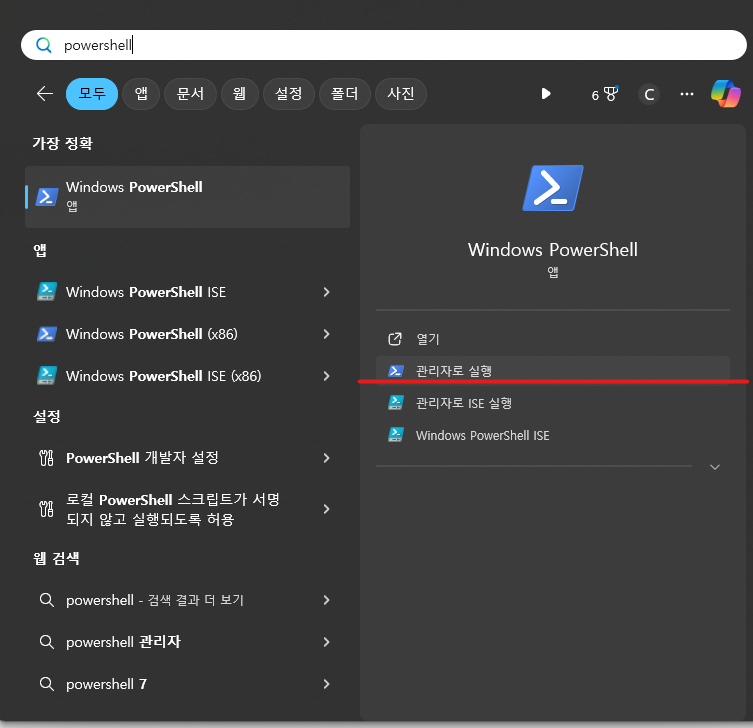753x728 pixels.
Task: Select the 모두 filter tab
Action: pyautogui.click(x=92, y=94)
